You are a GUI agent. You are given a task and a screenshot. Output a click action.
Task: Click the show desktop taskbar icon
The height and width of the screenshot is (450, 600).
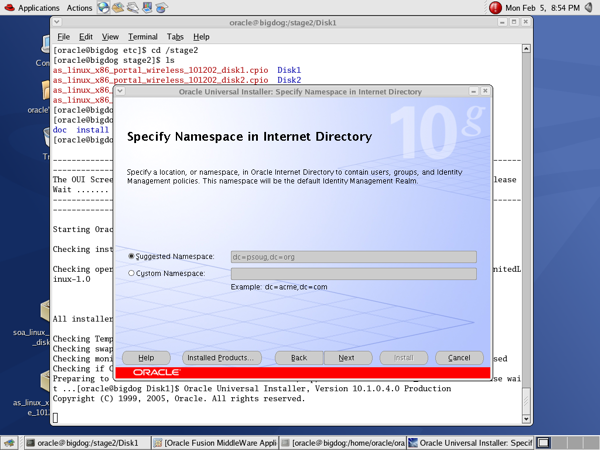[9, 443]
